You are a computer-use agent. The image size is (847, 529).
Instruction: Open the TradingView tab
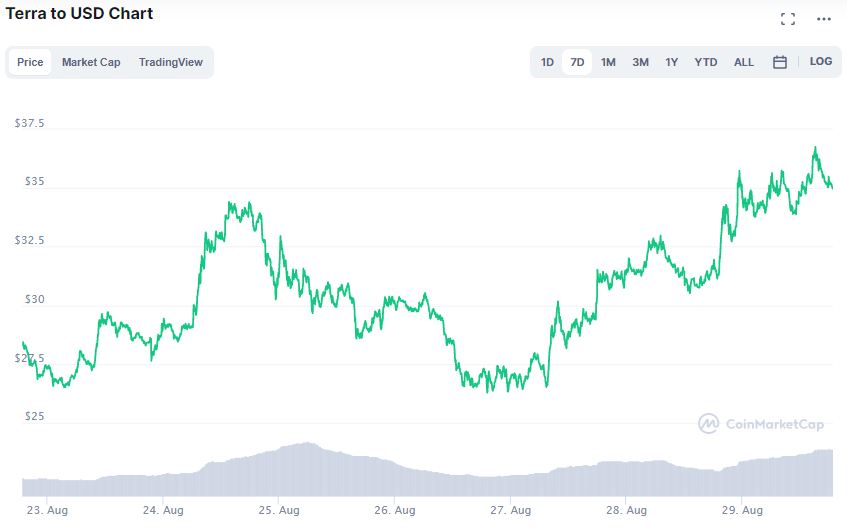(171, 62)
